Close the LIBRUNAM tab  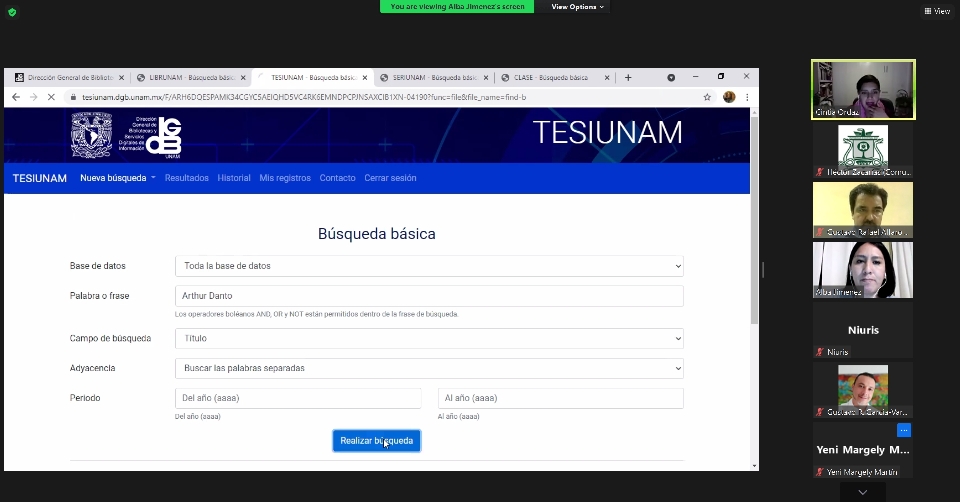243,78
